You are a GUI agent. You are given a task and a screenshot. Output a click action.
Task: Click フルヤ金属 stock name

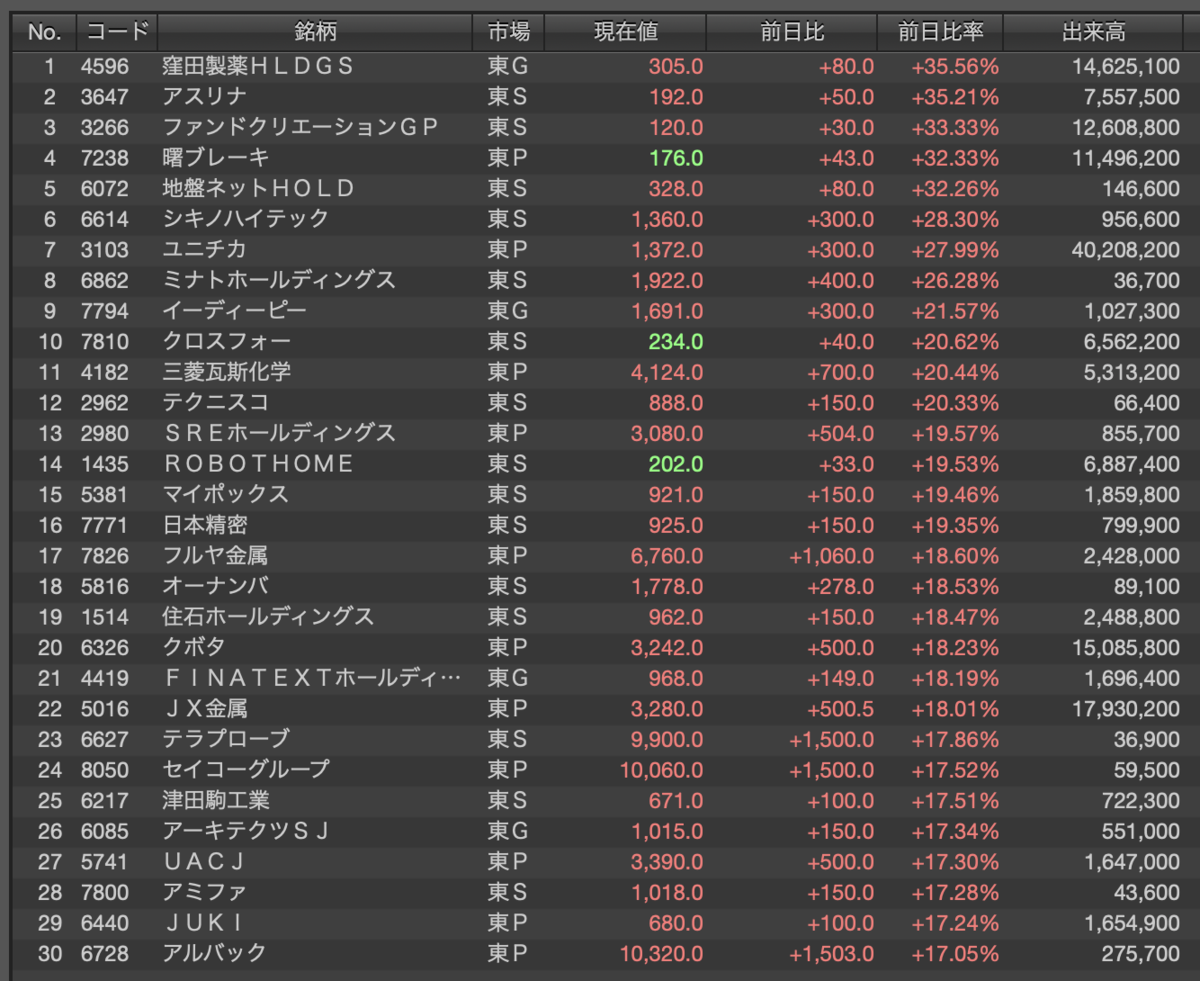click(x=215, y=555)
